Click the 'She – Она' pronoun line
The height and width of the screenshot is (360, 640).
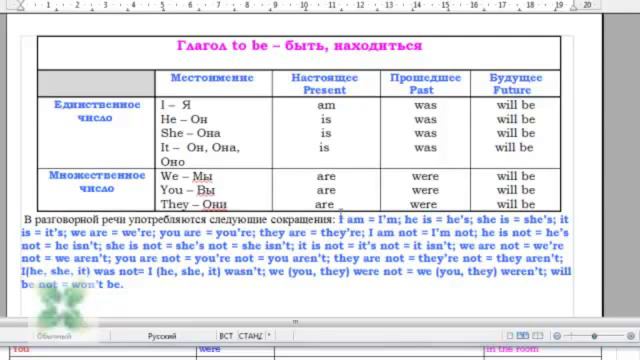(191, 133)
